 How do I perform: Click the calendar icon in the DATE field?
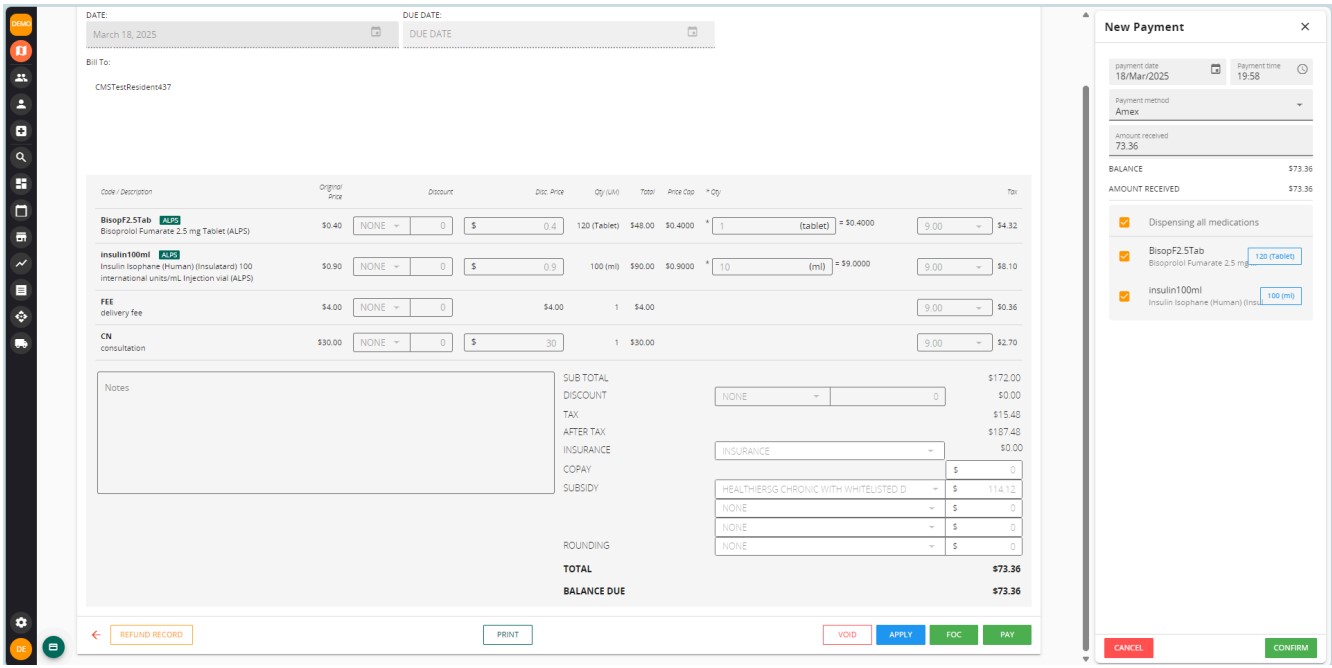[x=376, y=32]
